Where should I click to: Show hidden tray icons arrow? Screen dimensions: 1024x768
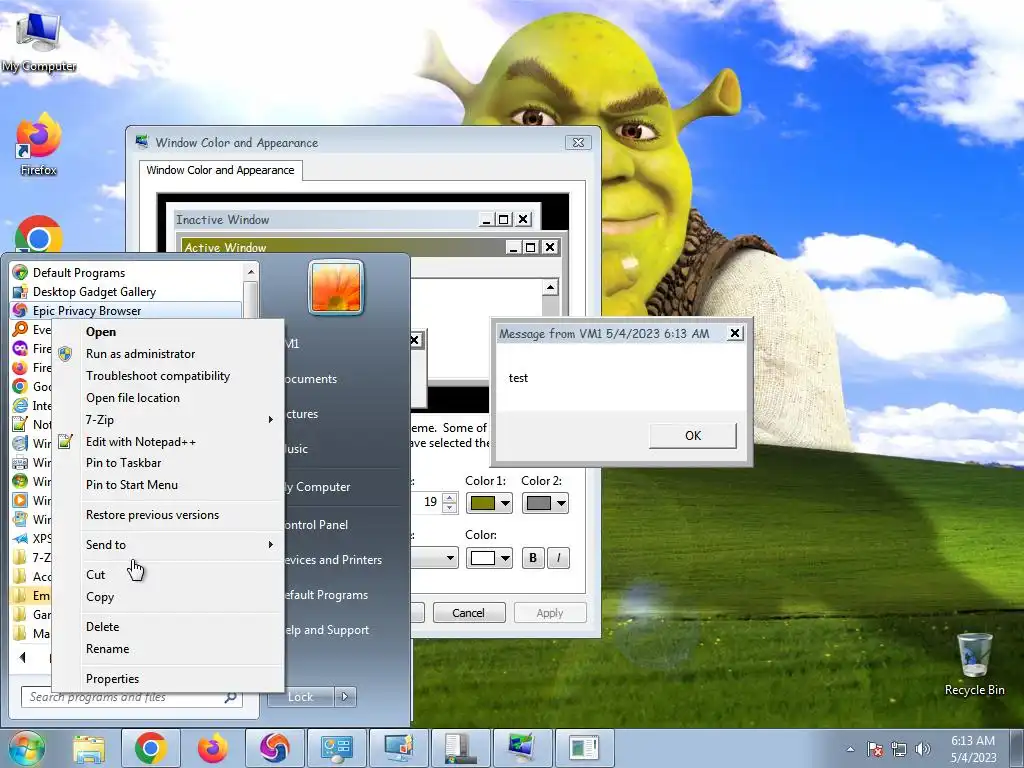click(850, 749)
